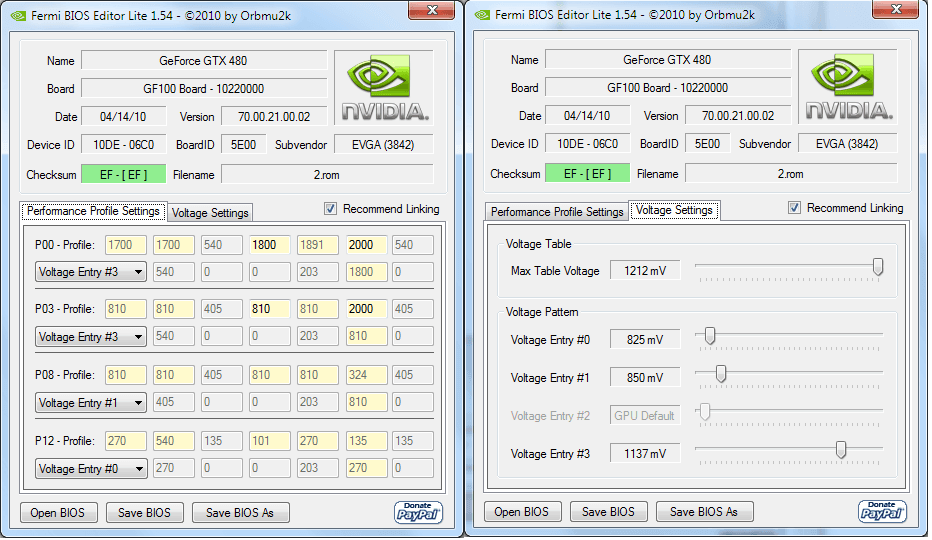This screenshot has width=932, height=540.
Task: Click the Filename 2.rom field in left window
Action: (327, 175)
